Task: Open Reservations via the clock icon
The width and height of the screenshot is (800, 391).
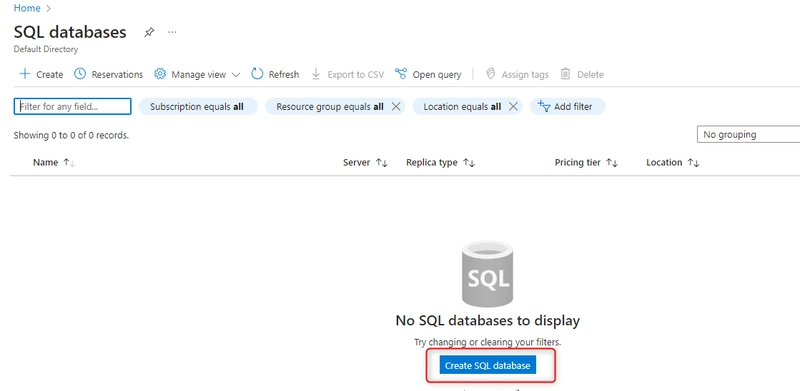Action: pos(80,74)
